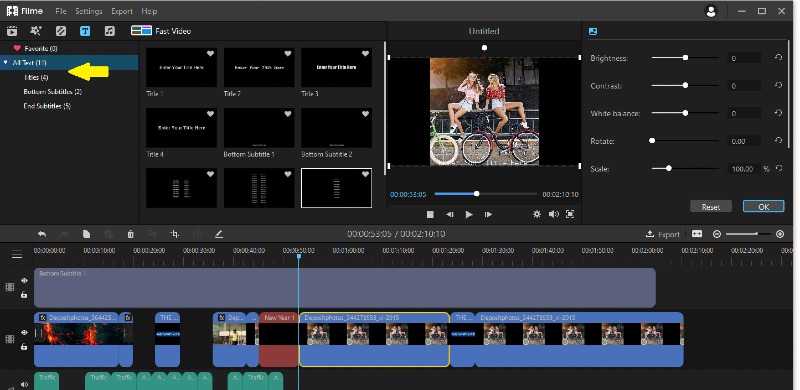Hide the Bottom Subtitle text track
Screen dimensions: 800x390
point(24,280)
